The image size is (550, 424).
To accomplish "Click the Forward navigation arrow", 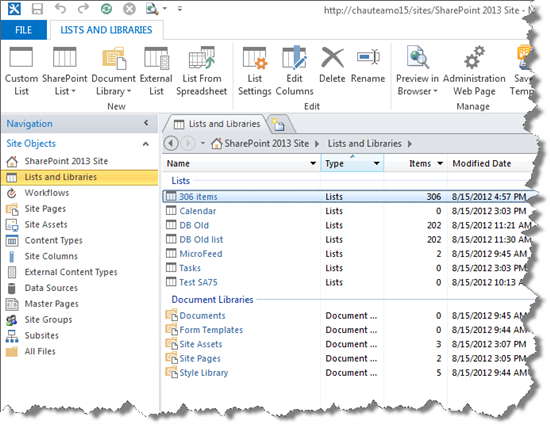I will tap(188, 143).
